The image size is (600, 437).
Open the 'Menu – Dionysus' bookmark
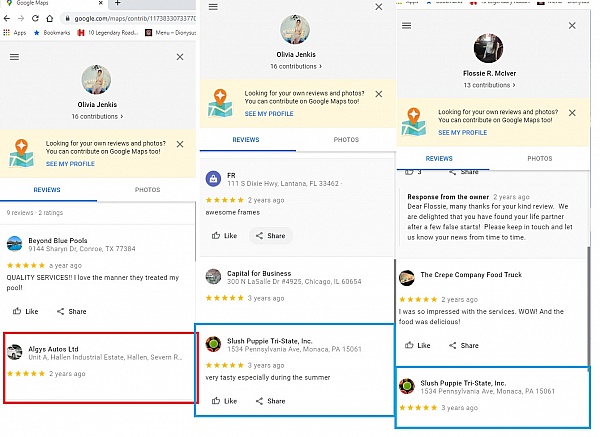pyautogui.click(x=171, y=33)
